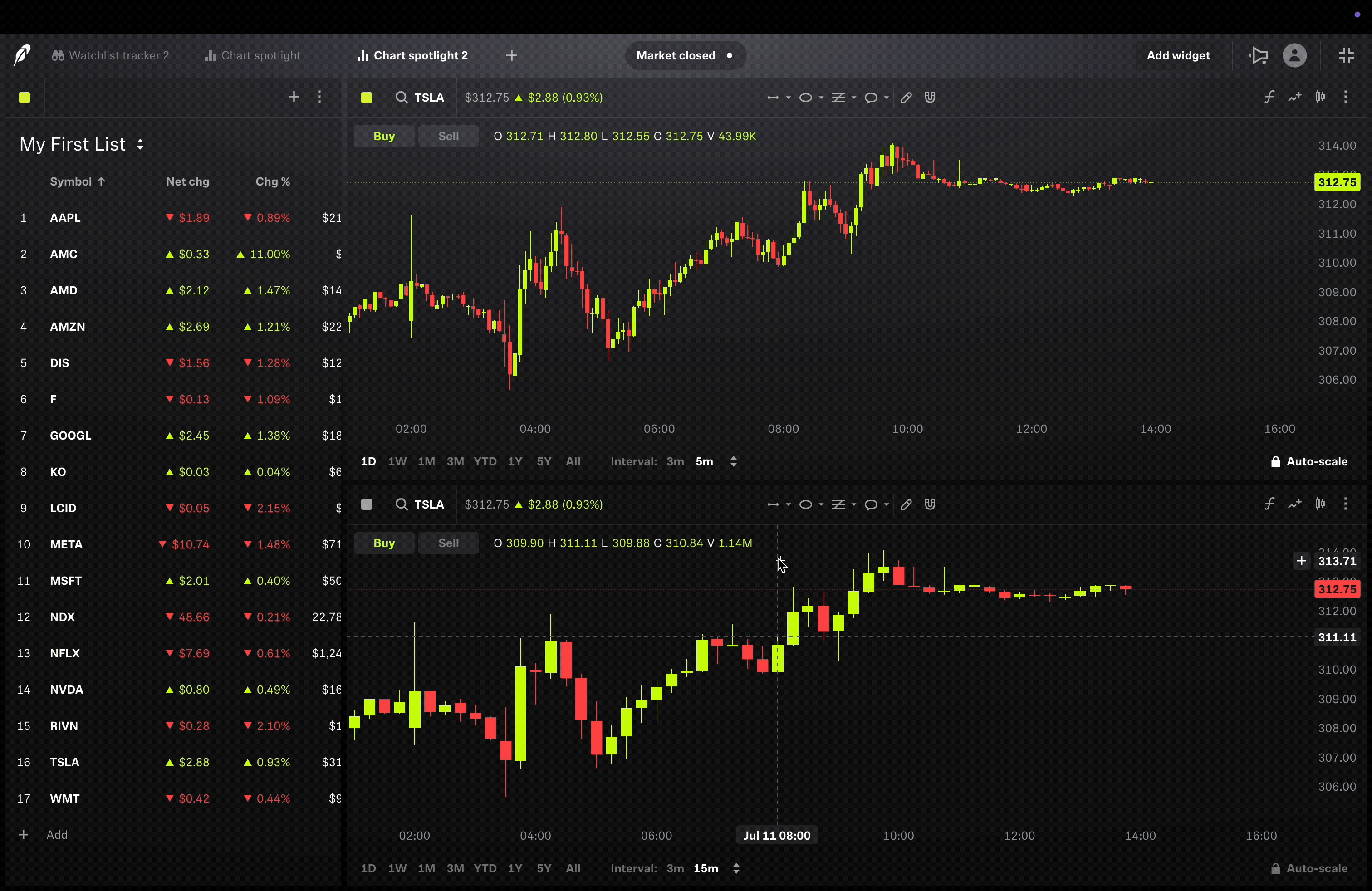Image resolution: width=1372 pixels, height=891 pixels.
Task: Click the exit full screen icon
Action: pos(1346,55)
